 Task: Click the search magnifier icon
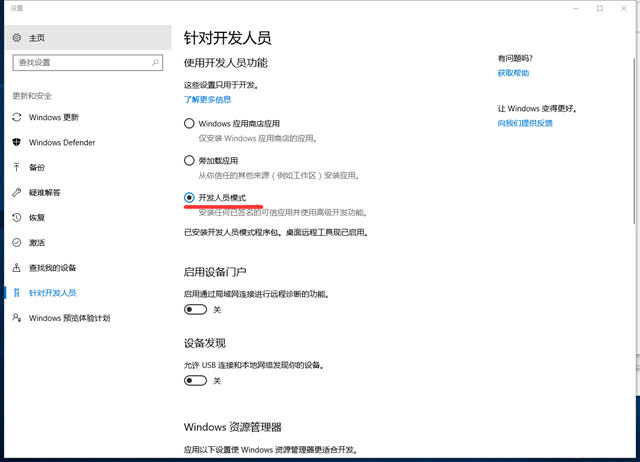click(155, 62)
